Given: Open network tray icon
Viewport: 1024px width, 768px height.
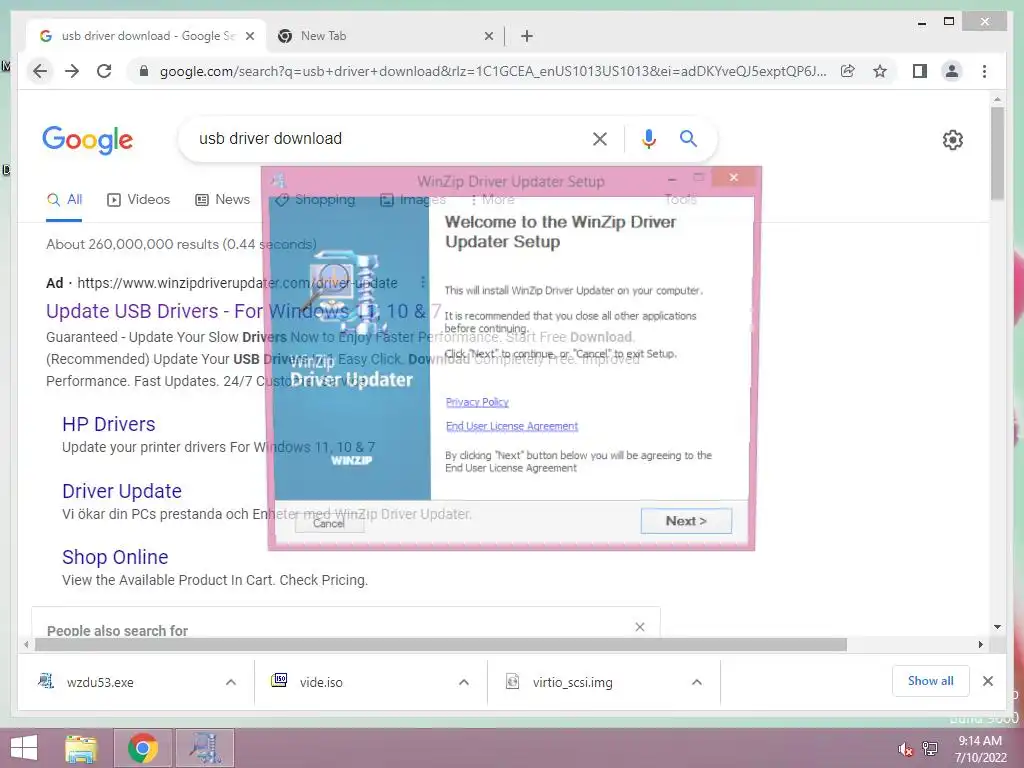Looking at the screenshot, I should tap(930, 748).
